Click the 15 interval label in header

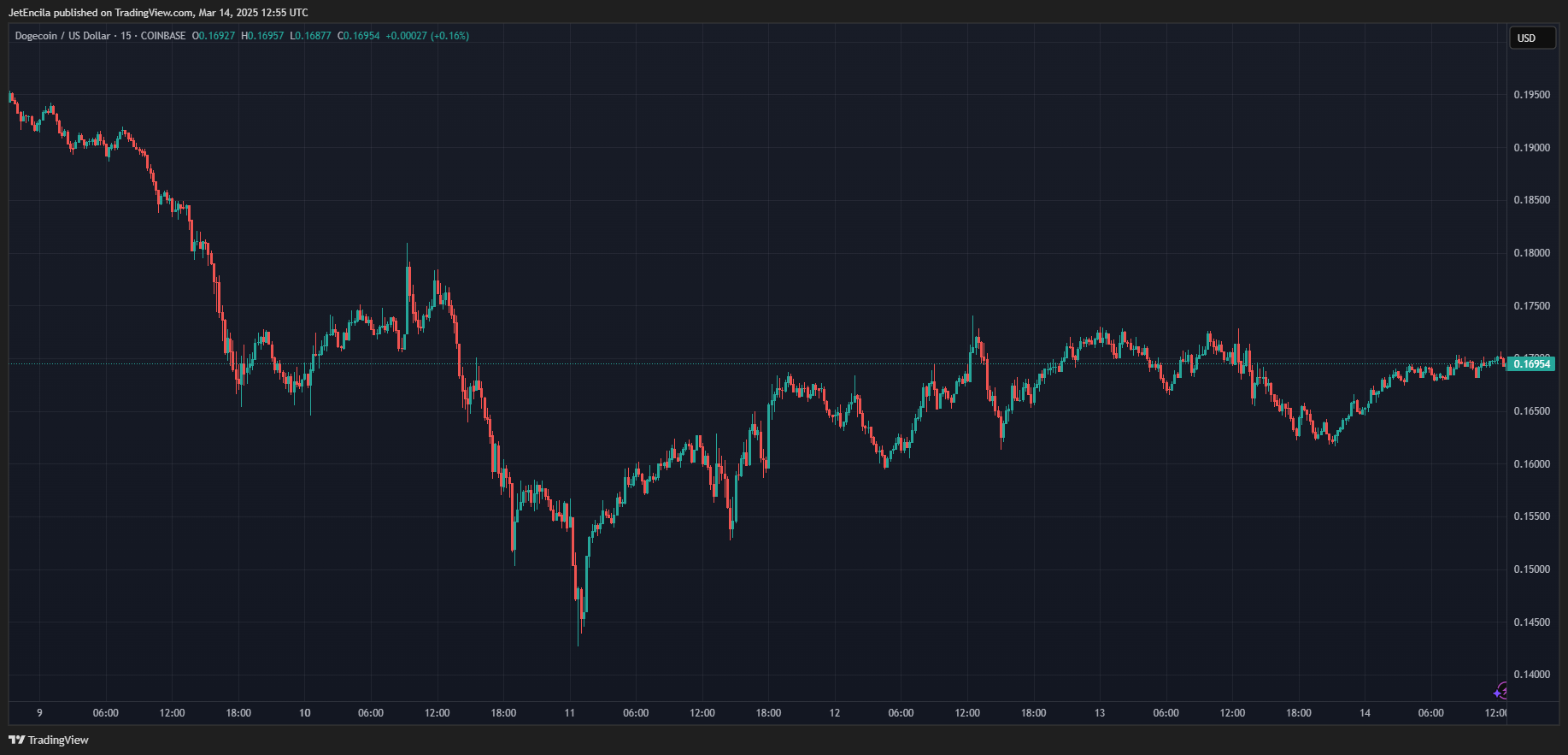point(126,36)
